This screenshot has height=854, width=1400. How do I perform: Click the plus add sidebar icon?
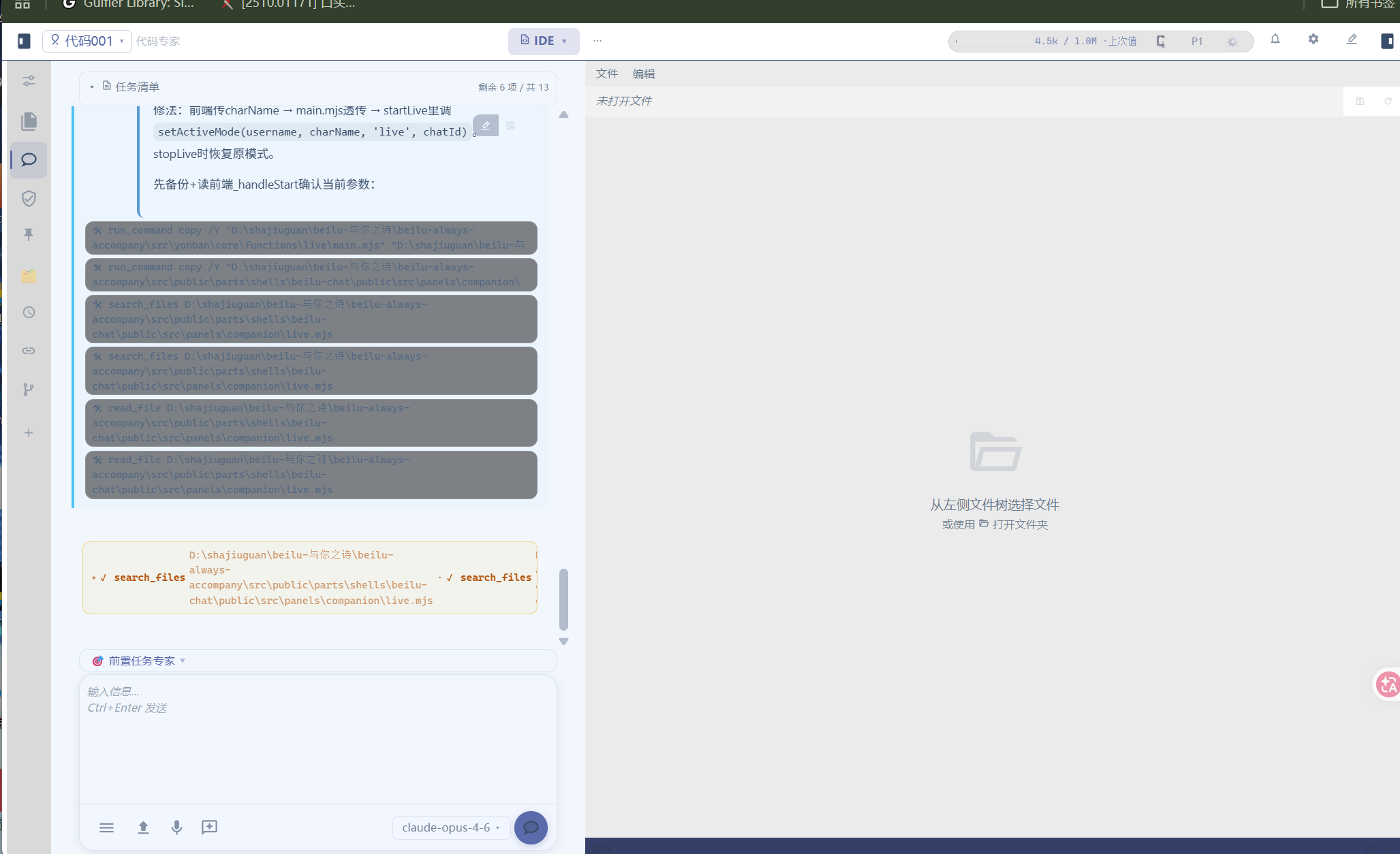[29, 433]
